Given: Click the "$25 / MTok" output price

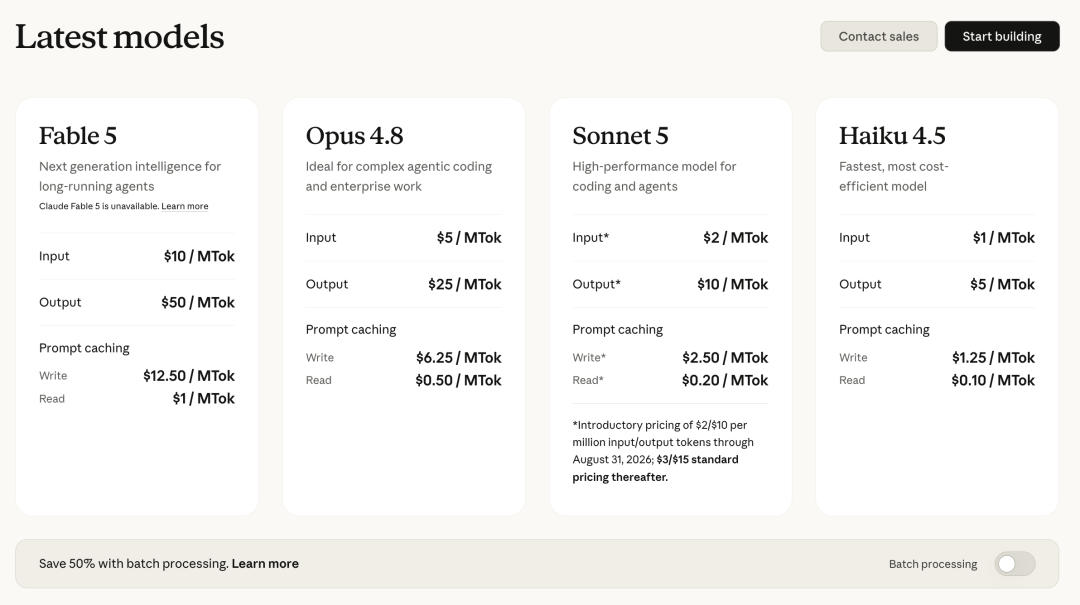Looking at the screenshot, I should click(x=465, y=284).
